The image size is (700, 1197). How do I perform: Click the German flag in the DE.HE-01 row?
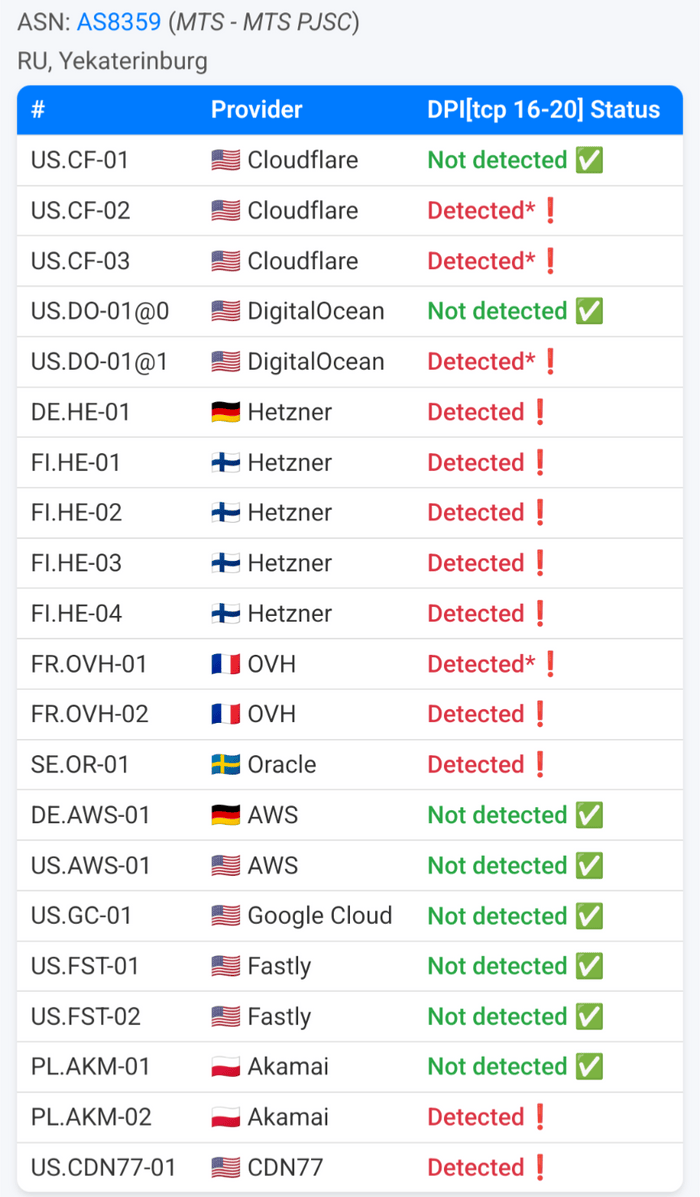(x=225, y=412)
